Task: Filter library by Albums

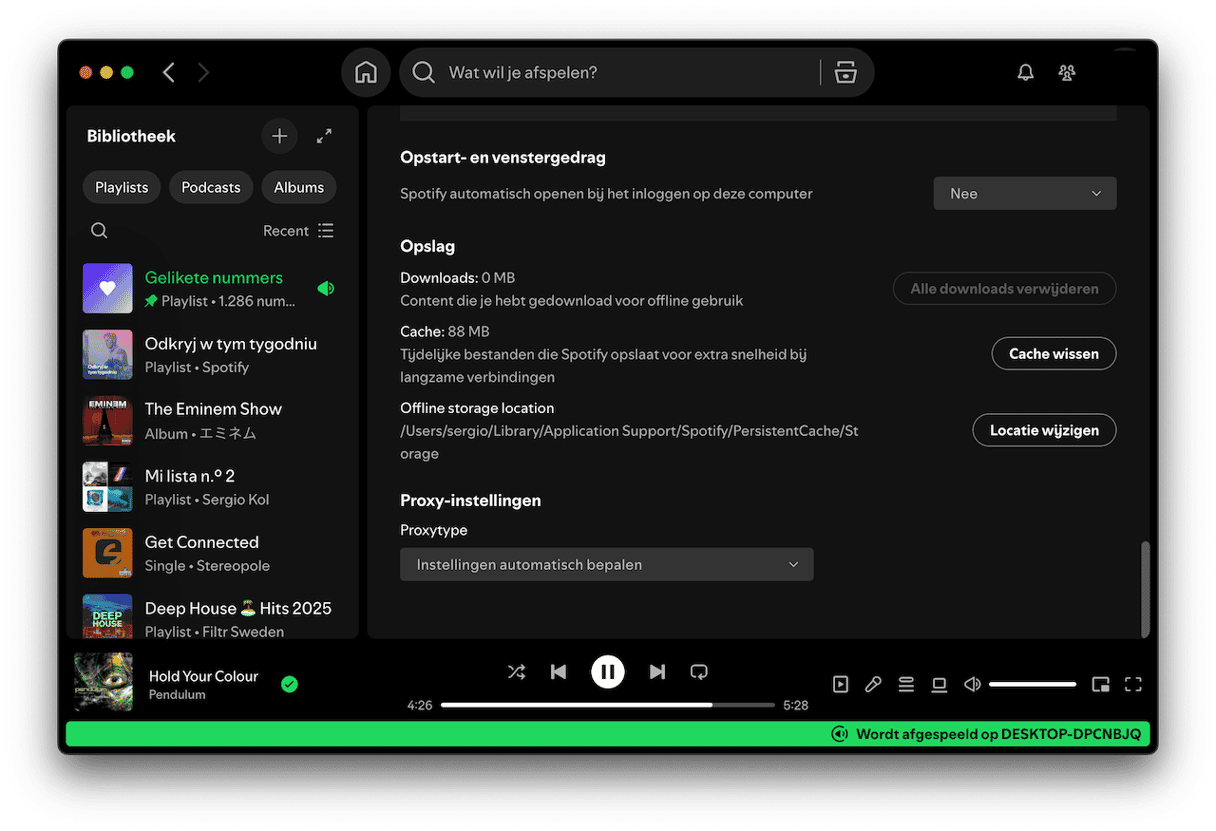Action: 299,187
